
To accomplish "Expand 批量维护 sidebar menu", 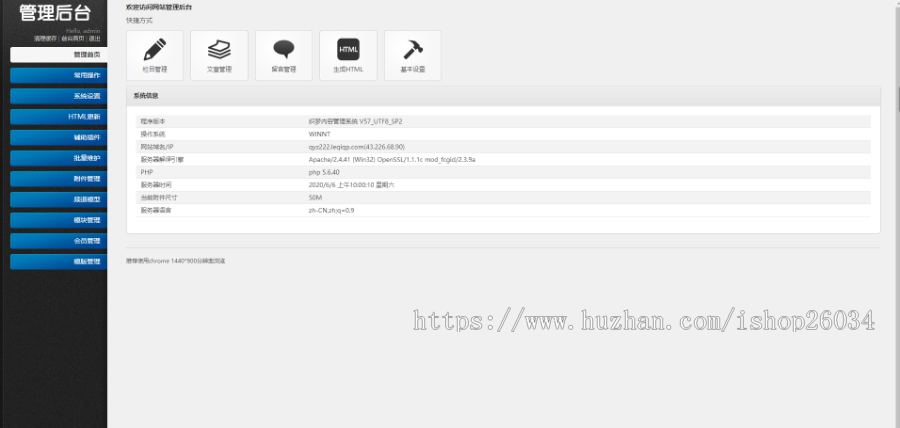I will (59, 158).
